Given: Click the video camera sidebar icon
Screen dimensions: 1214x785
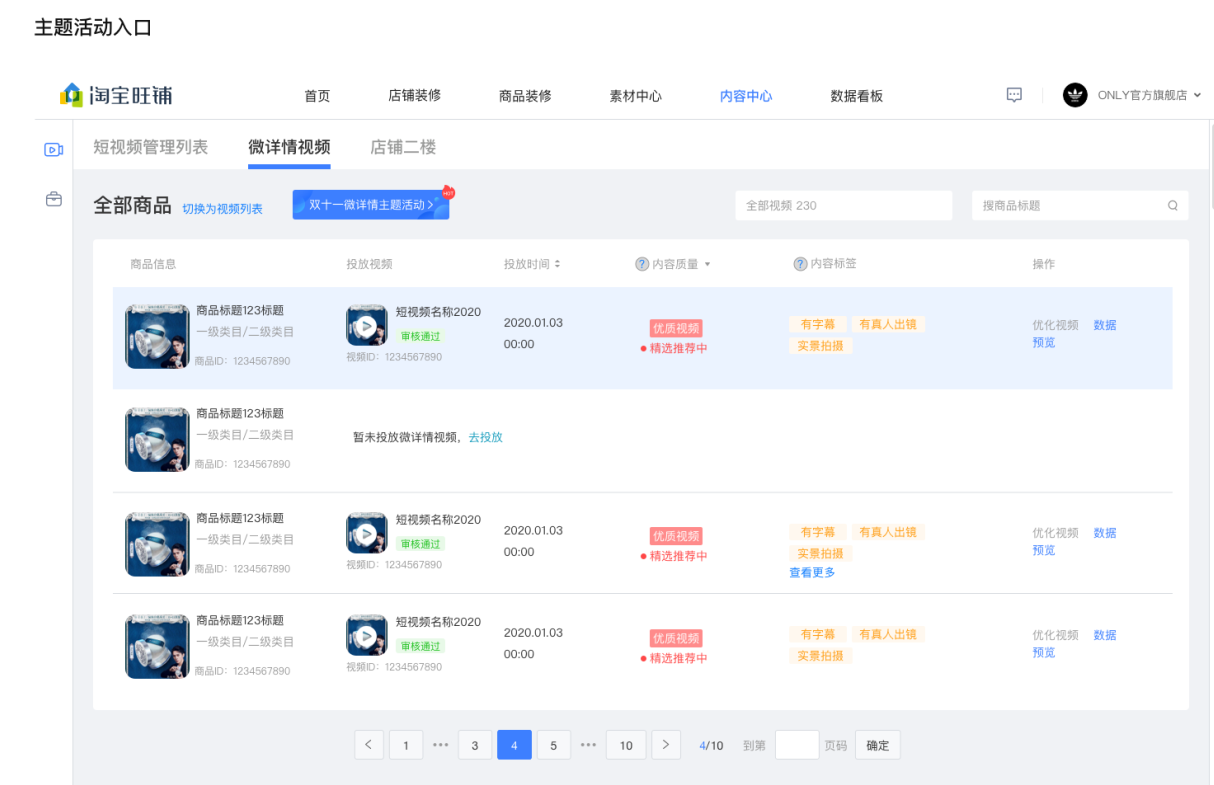Looking at the screenshot, I should click(x=54, y=150).
